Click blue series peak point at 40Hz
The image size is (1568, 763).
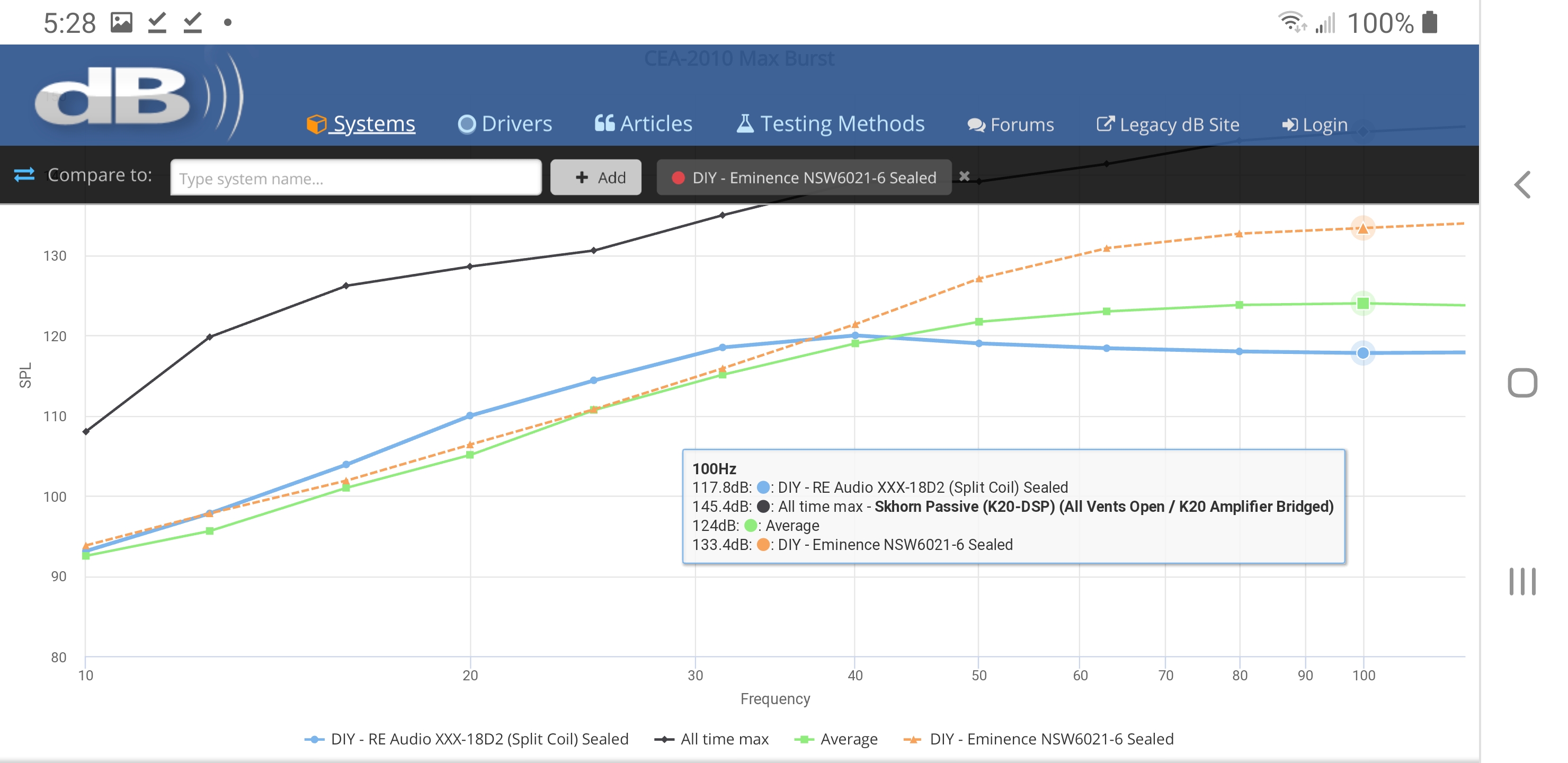click(855, 335)
